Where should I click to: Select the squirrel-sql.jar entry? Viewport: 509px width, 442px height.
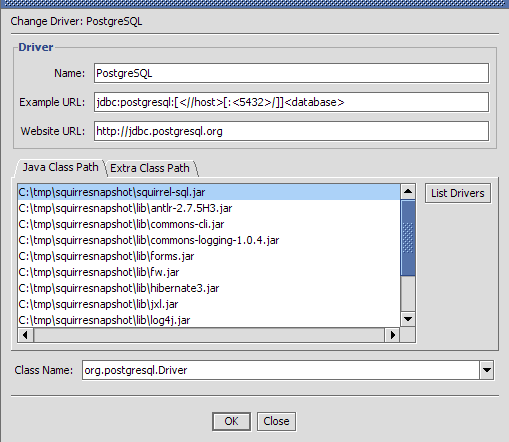point(209,192)
